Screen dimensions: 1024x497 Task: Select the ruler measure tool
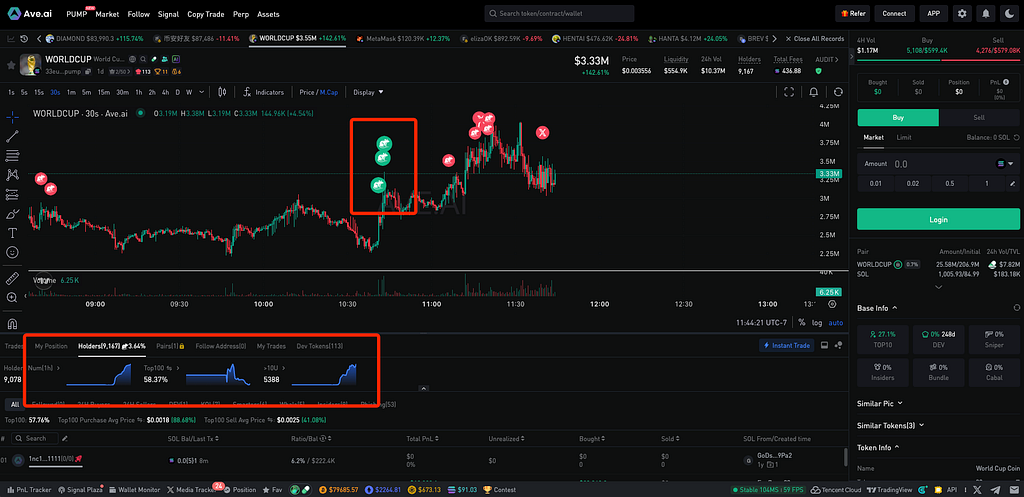pyautogui.click(x=12, y=279)
